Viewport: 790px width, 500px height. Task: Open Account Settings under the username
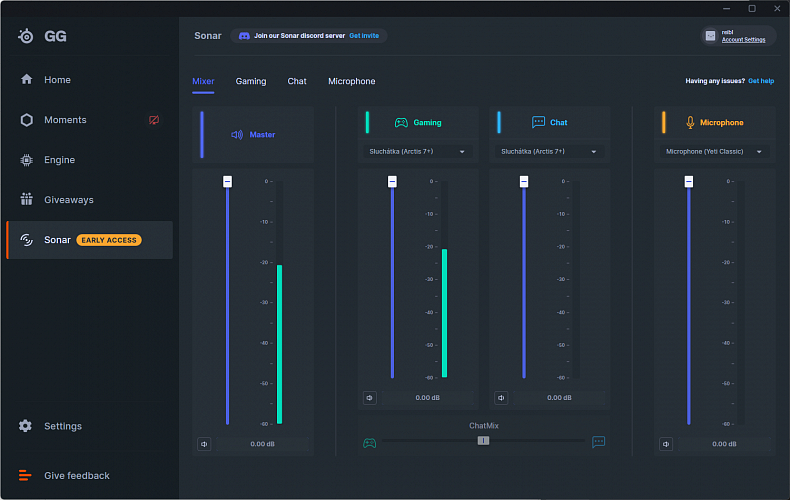point(743,40)
